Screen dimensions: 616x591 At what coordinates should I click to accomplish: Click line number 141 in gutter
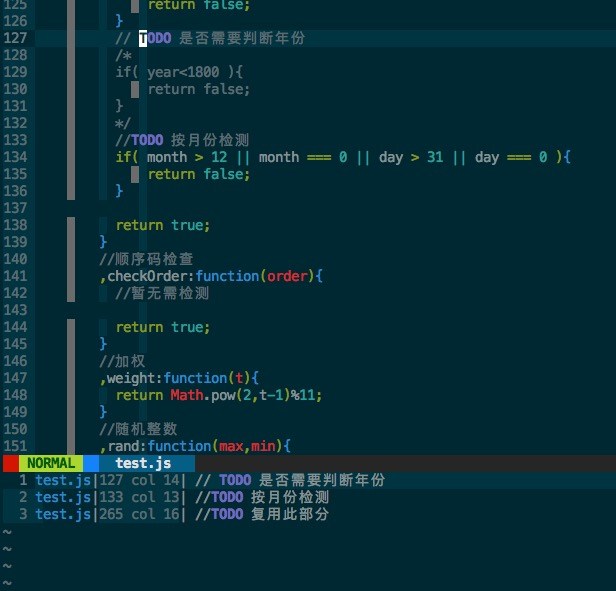click(x=15, y=276)
